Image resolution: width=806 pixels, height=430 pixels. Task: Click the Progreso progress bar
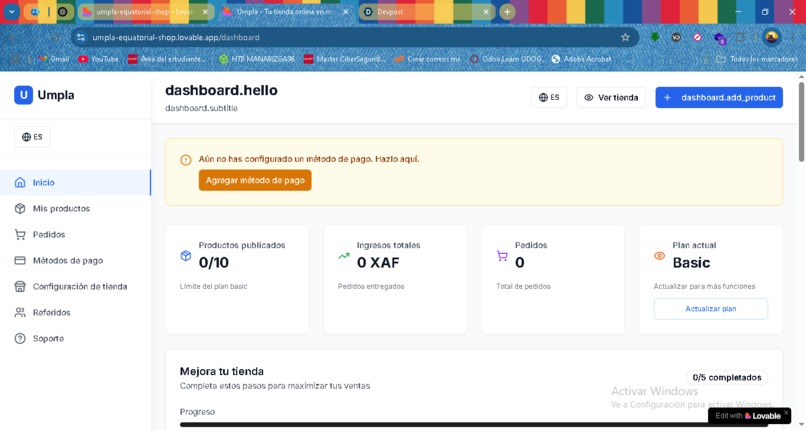pos(474,425)
